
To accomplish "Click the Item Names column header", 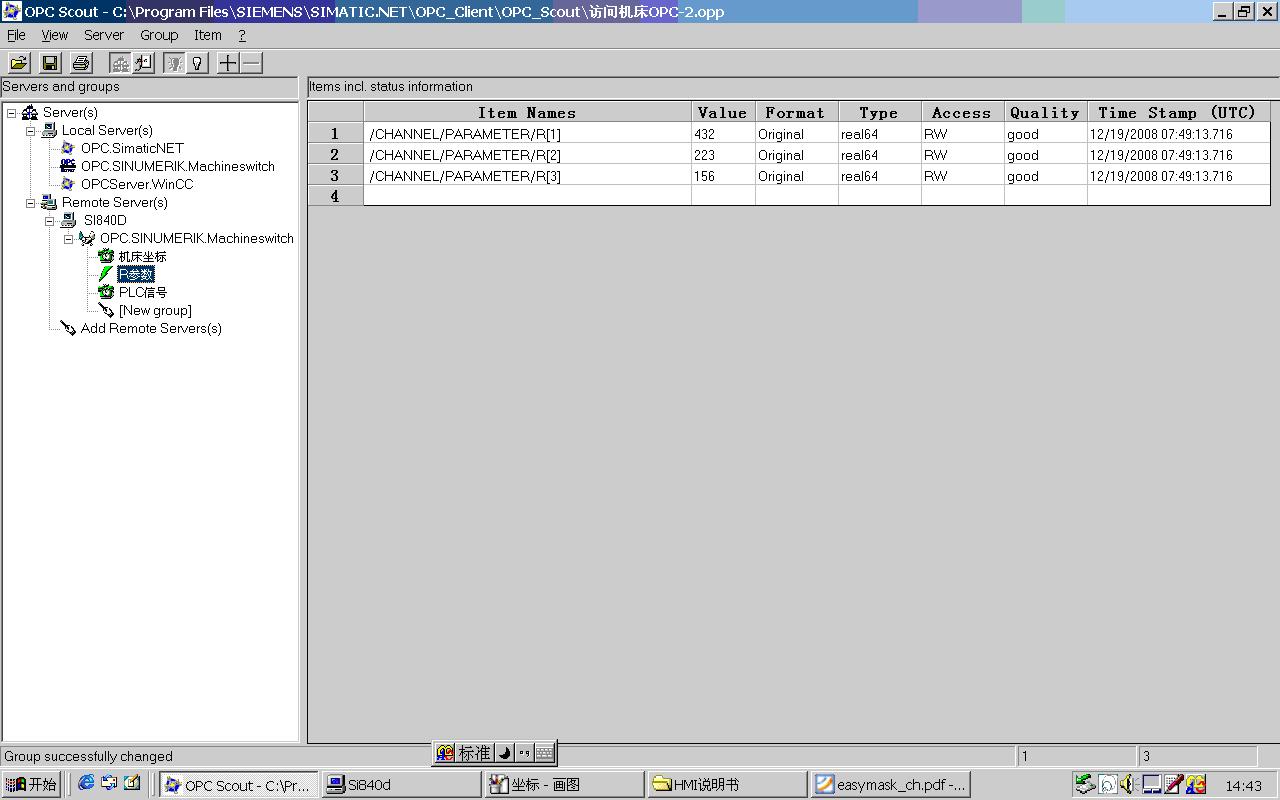I will (527, 113).
